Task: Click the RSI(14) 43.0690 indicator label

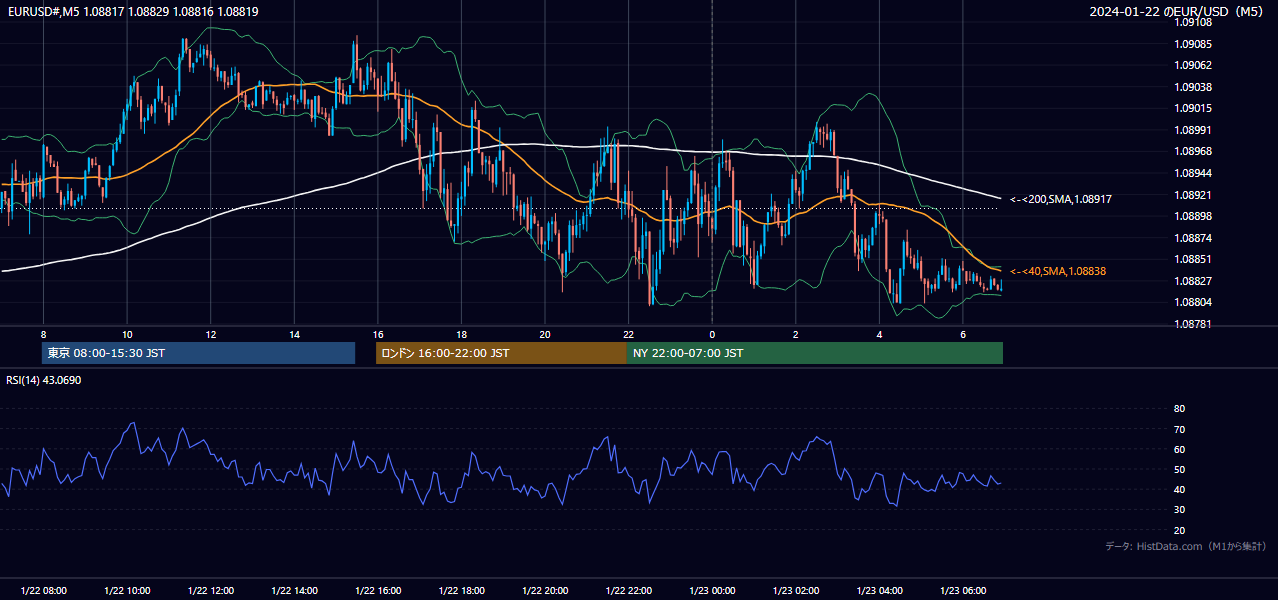Action: coord(44,380)
